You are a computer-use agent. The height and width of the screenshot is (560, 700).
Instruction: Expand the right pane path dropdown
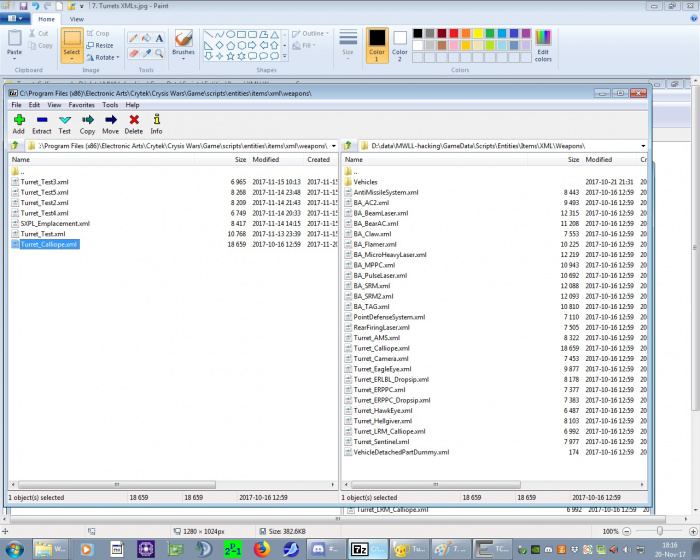click(x=642, y=146)
